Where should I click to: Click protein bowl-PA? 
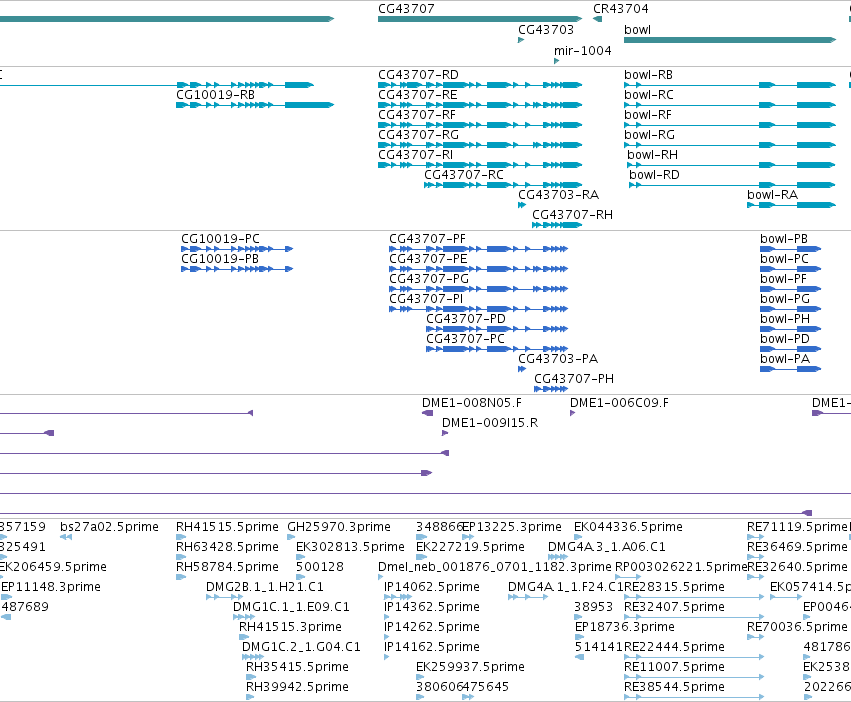791,369
